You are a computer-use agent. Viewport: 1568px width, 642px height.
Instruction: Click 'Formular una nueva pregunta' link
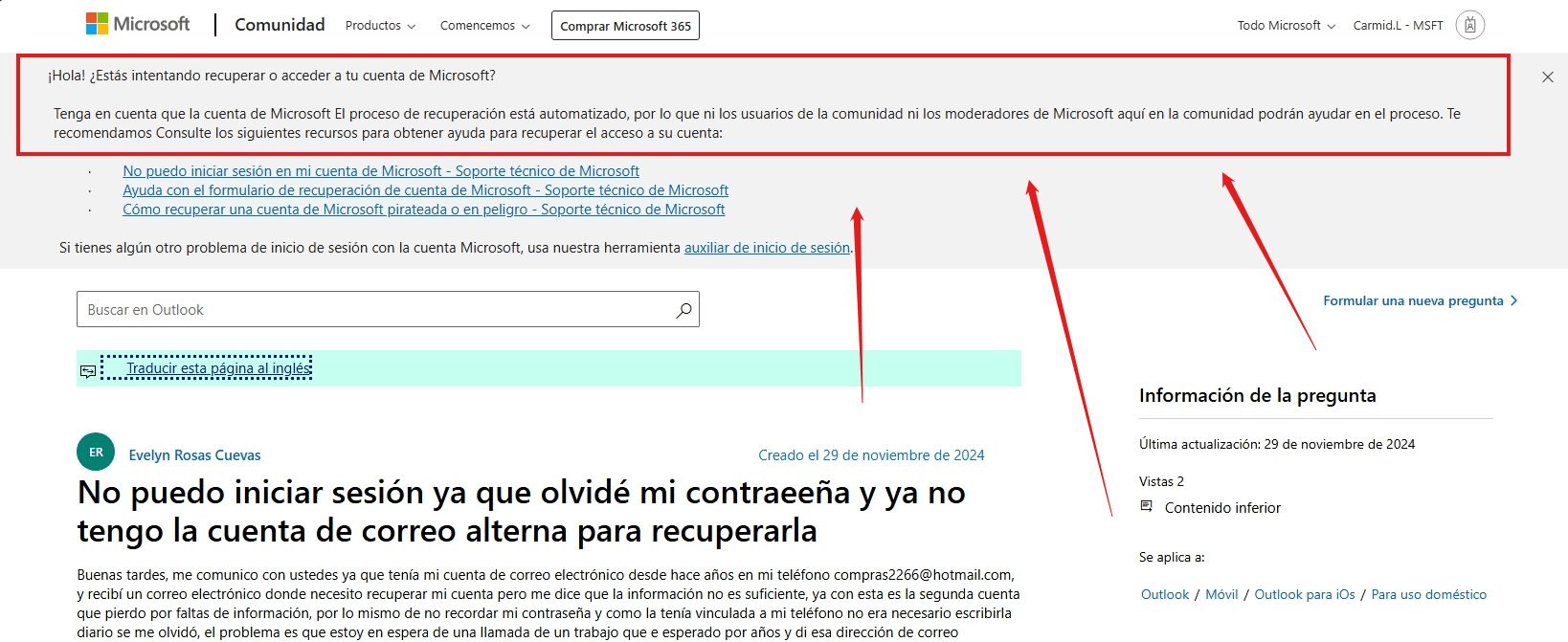[x=1413, y=300]
